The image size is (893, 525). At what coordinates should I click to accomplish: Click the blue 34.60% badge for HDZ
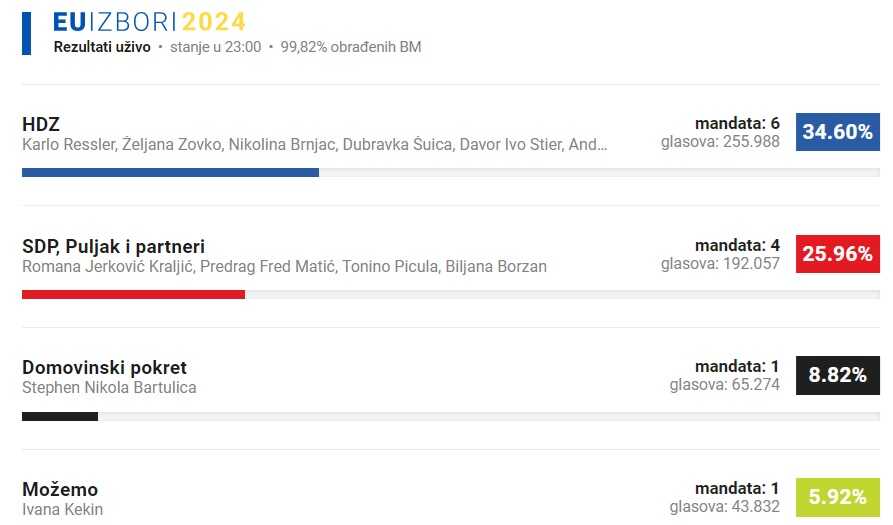[837, 132]
